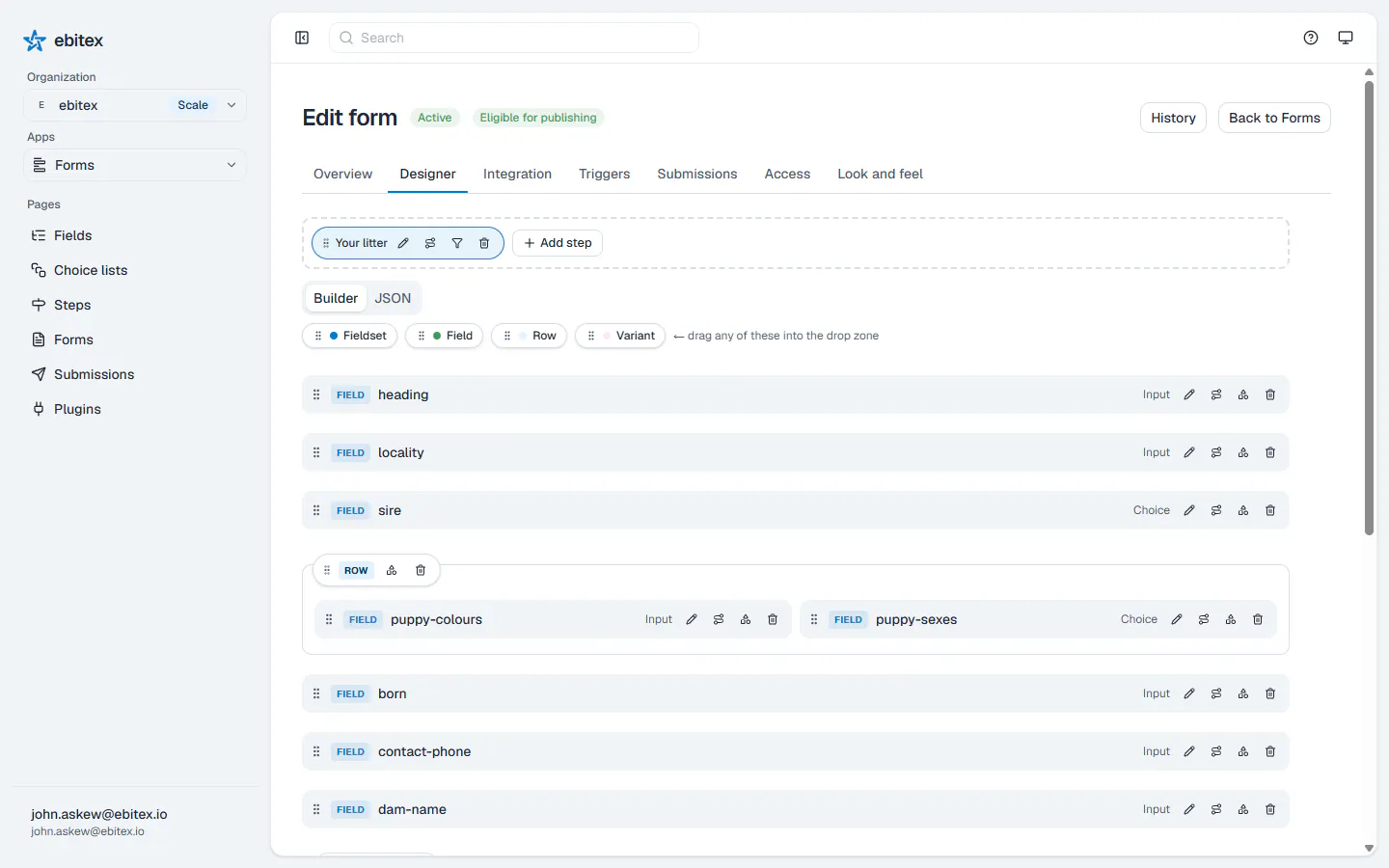Edit the puppy-colours field pencil icon

coord(692,619)
